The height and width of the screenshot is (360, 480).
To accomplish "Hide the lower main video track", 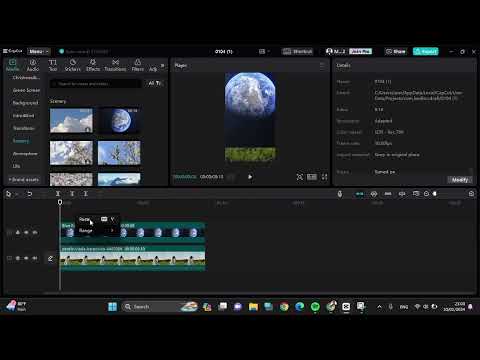I will 26,258.
